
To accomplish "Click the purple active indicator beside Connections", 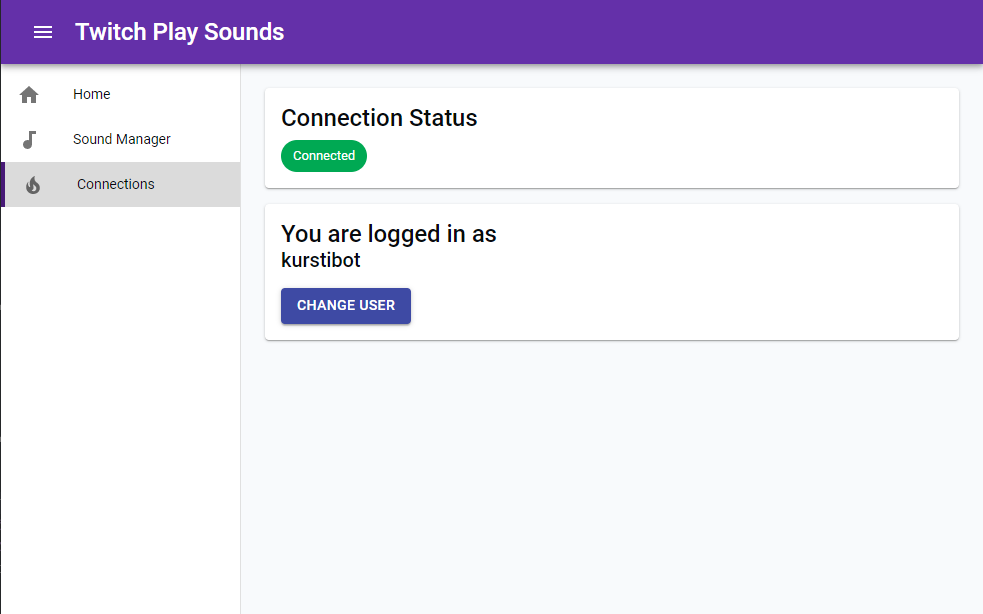I will tap(3, 184).
